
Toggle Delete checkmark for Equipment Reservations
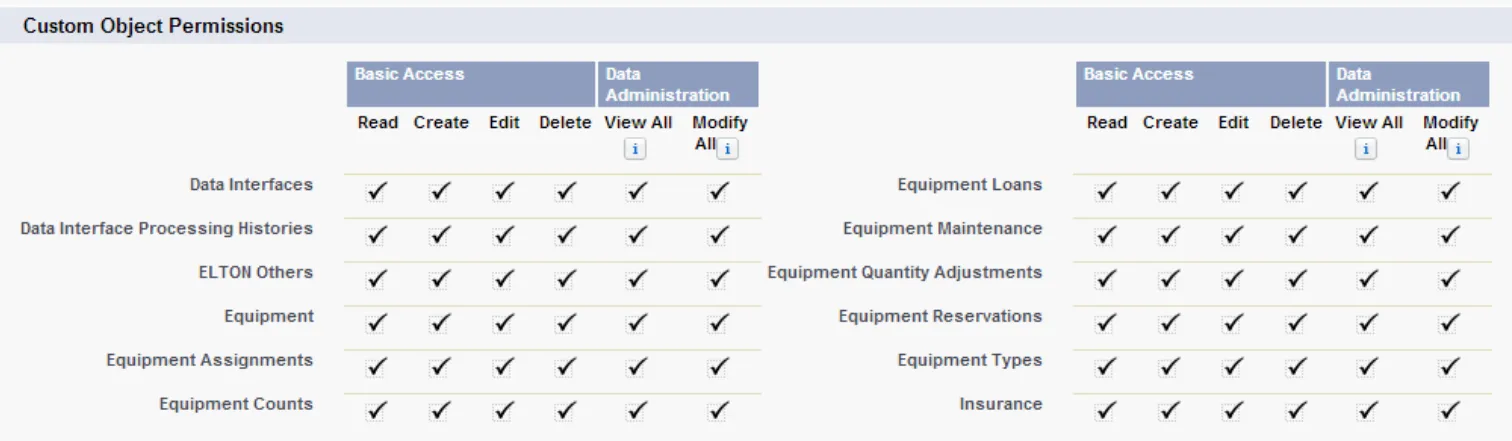[x=1296, y=324]
